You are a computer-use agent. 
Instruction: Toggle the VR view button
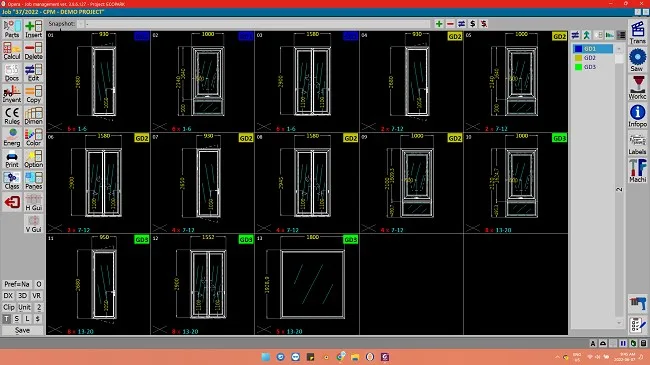(x=36, y=296)
